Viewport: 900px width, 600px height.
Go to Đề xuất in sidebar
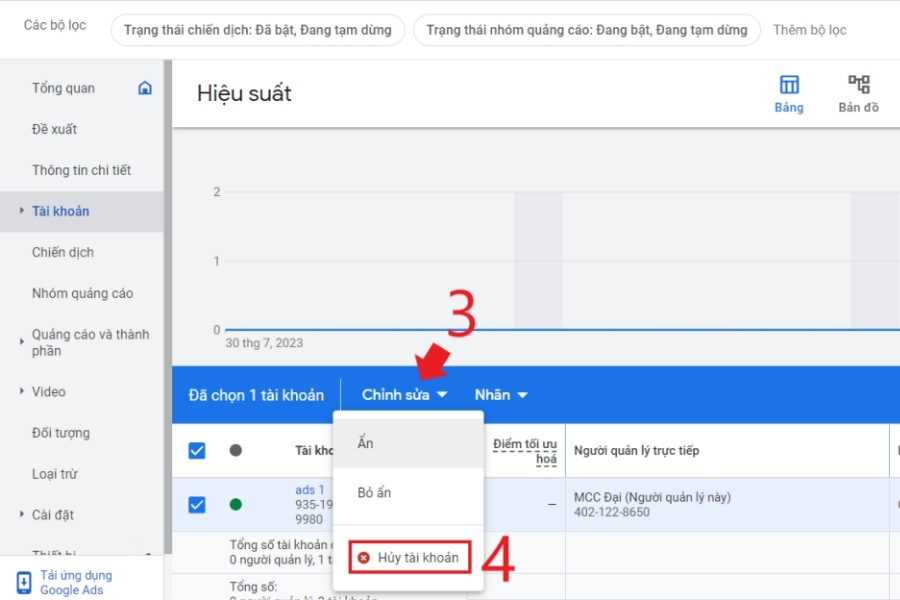[x=55, y=129]
